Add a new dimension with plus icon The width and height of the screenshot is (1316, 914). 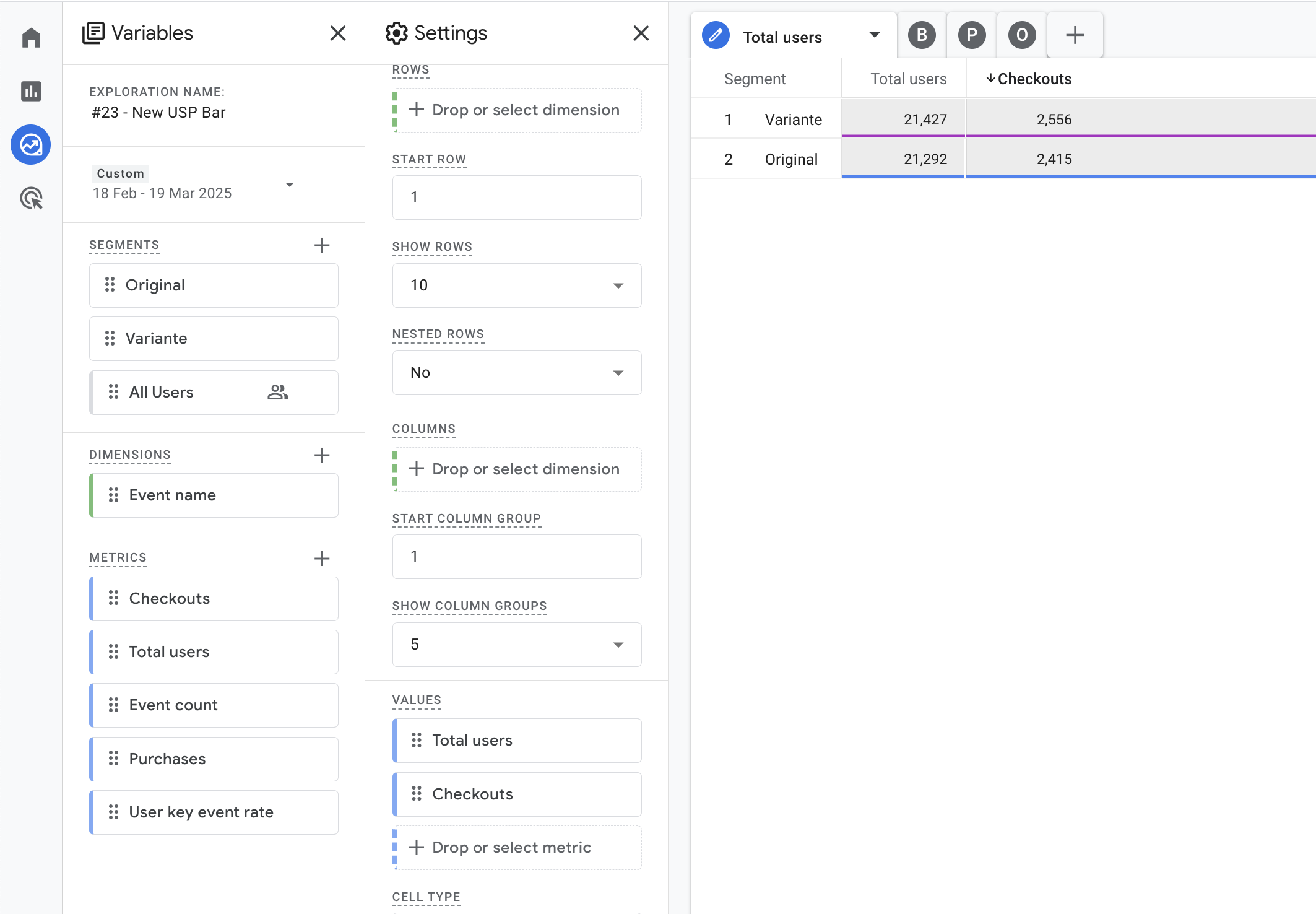tap(322, 455)
